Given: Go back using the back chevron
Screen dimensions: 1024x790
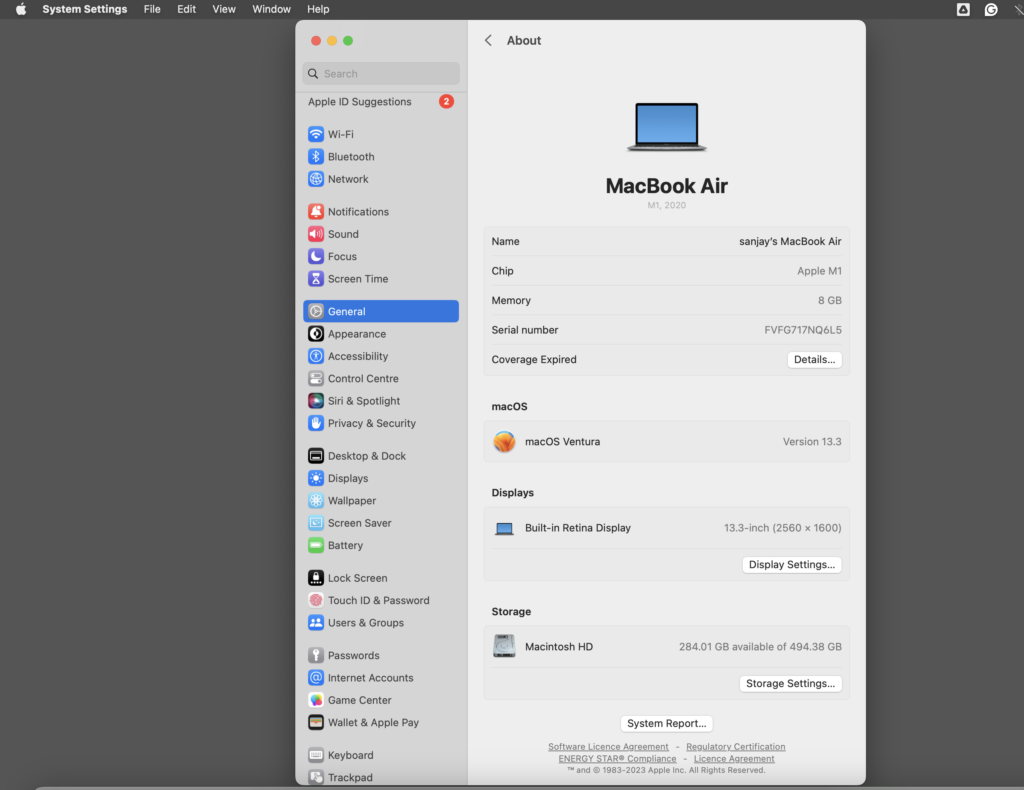Looking at the screenshot, I should [x=488, y=40].
